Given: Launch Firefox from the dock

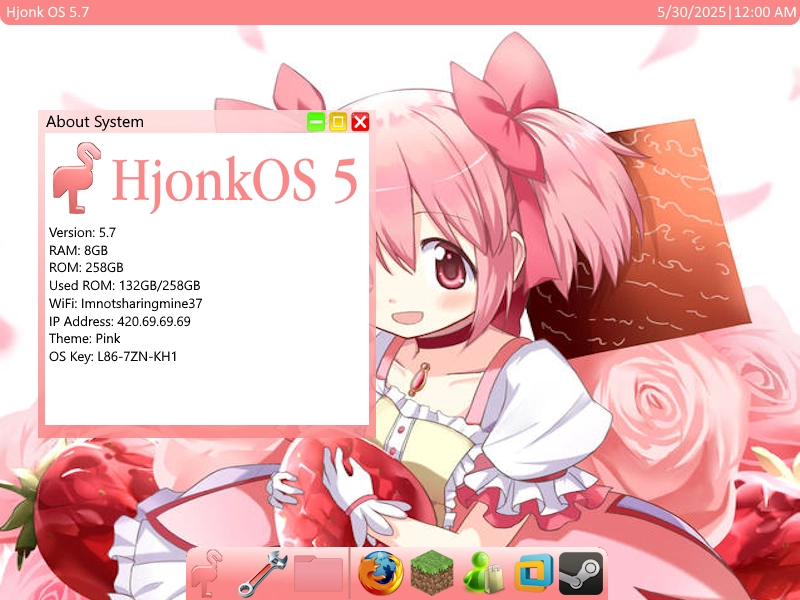Looking at the screenshot, I should tap(381, 573).
